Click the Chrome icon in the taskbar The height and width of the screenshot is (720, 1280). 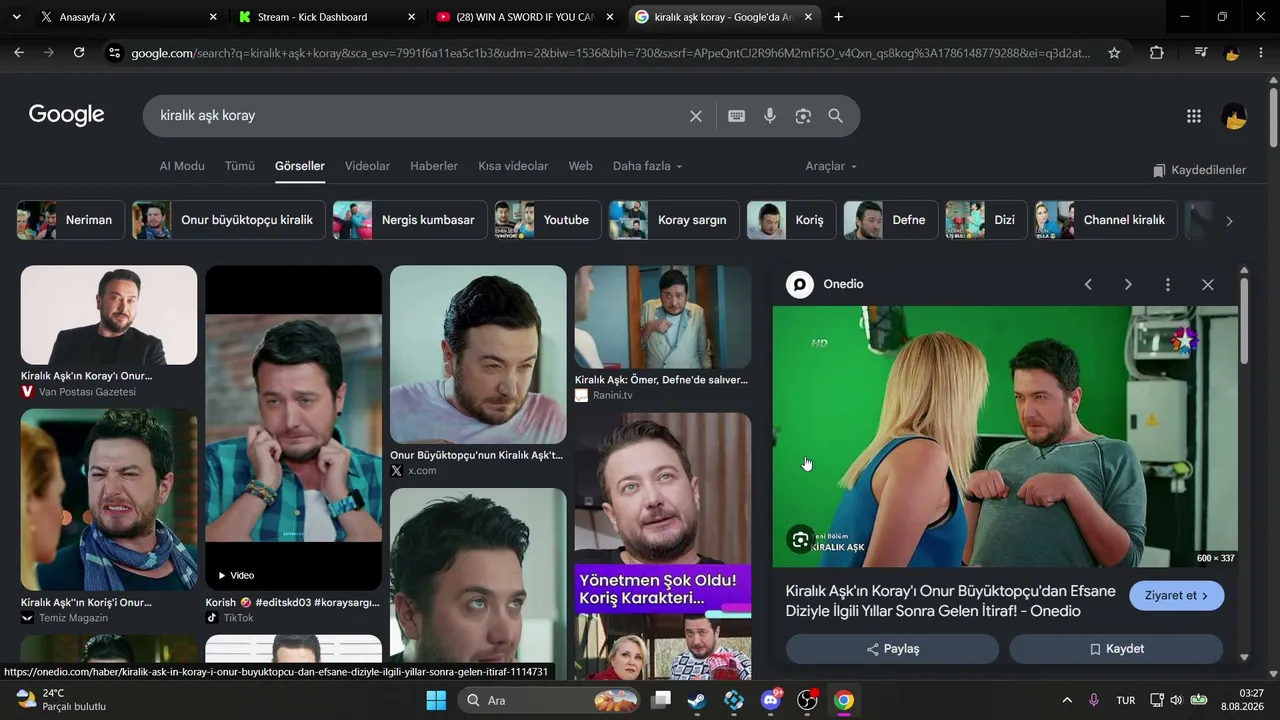[844, 700]
